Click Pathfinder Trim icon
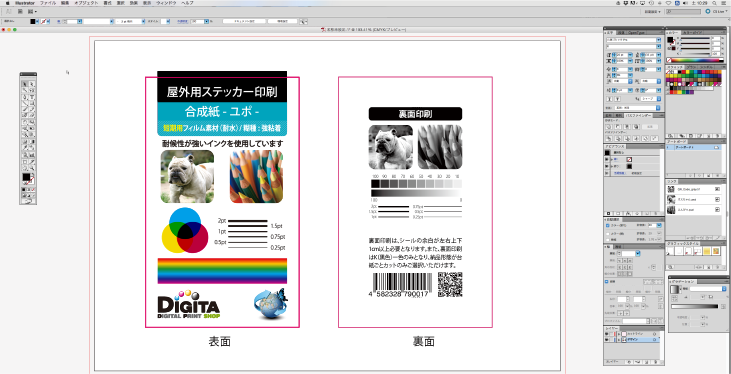731x374 pixels. [x=618, y=139]
